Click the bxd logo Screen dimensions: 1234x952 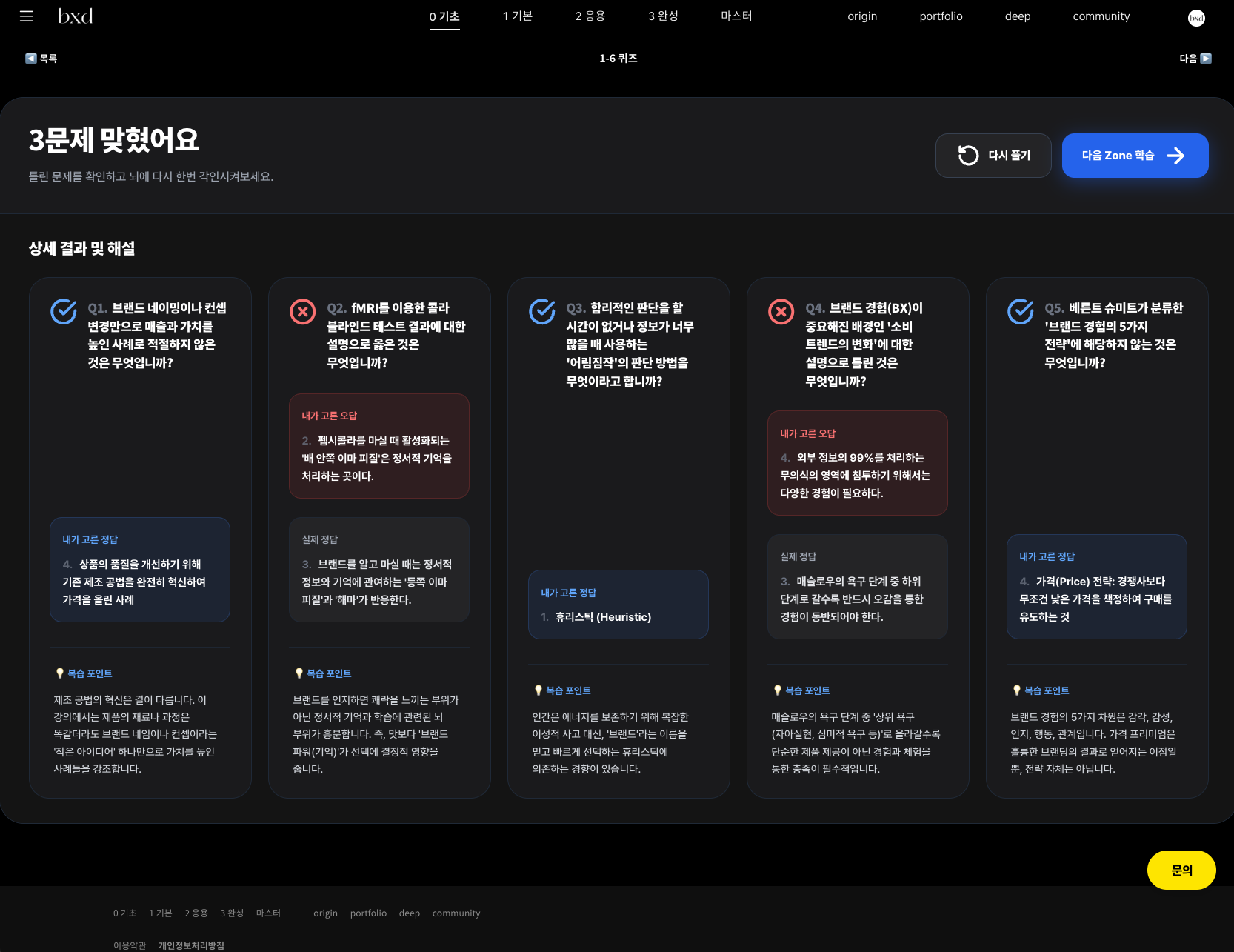point(76,16)
